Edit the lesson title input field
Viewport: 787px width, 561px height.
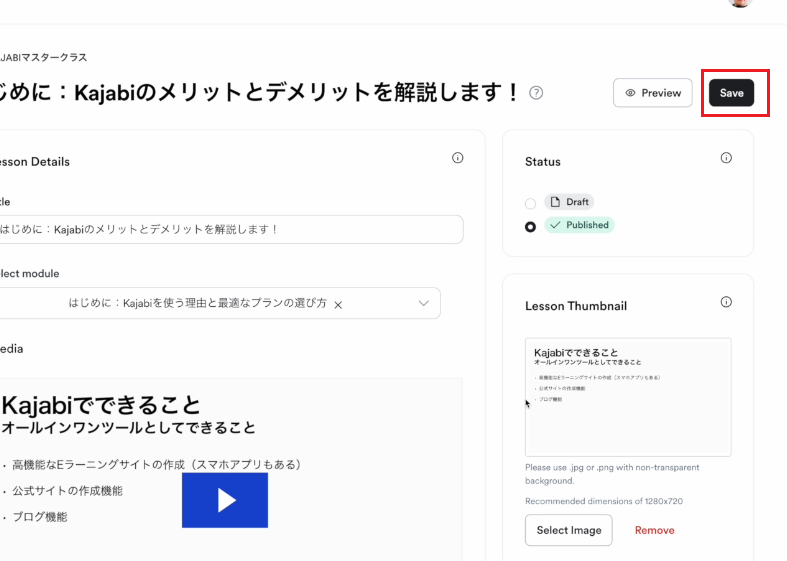click(231, 229)
